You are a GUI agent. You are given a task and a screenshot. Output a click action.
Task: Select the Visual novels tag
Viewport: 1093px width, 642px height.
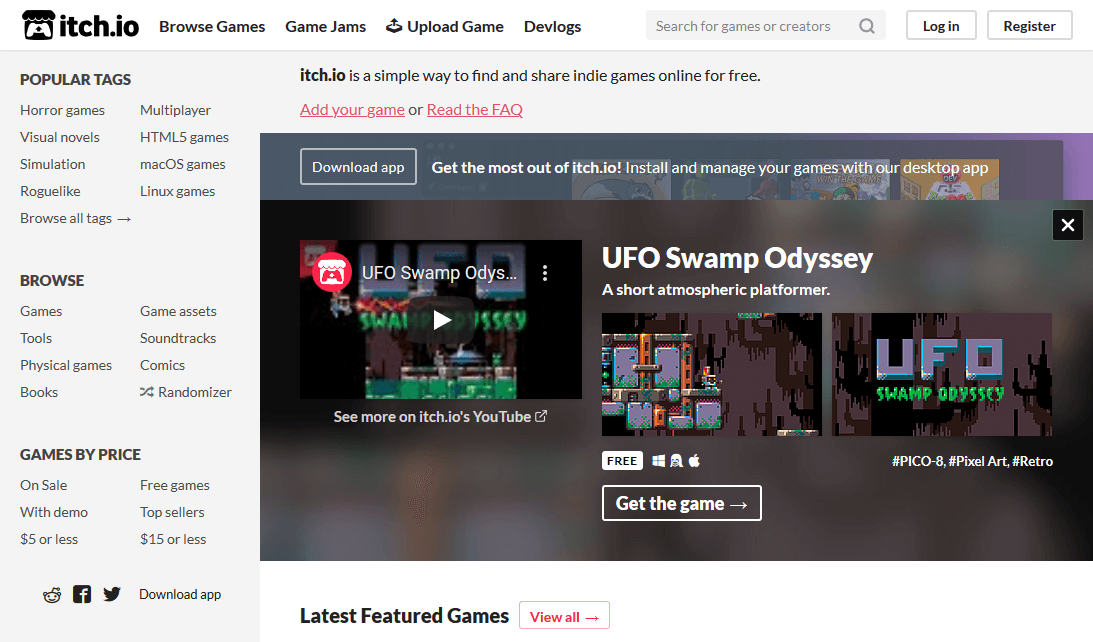[59, 137]
